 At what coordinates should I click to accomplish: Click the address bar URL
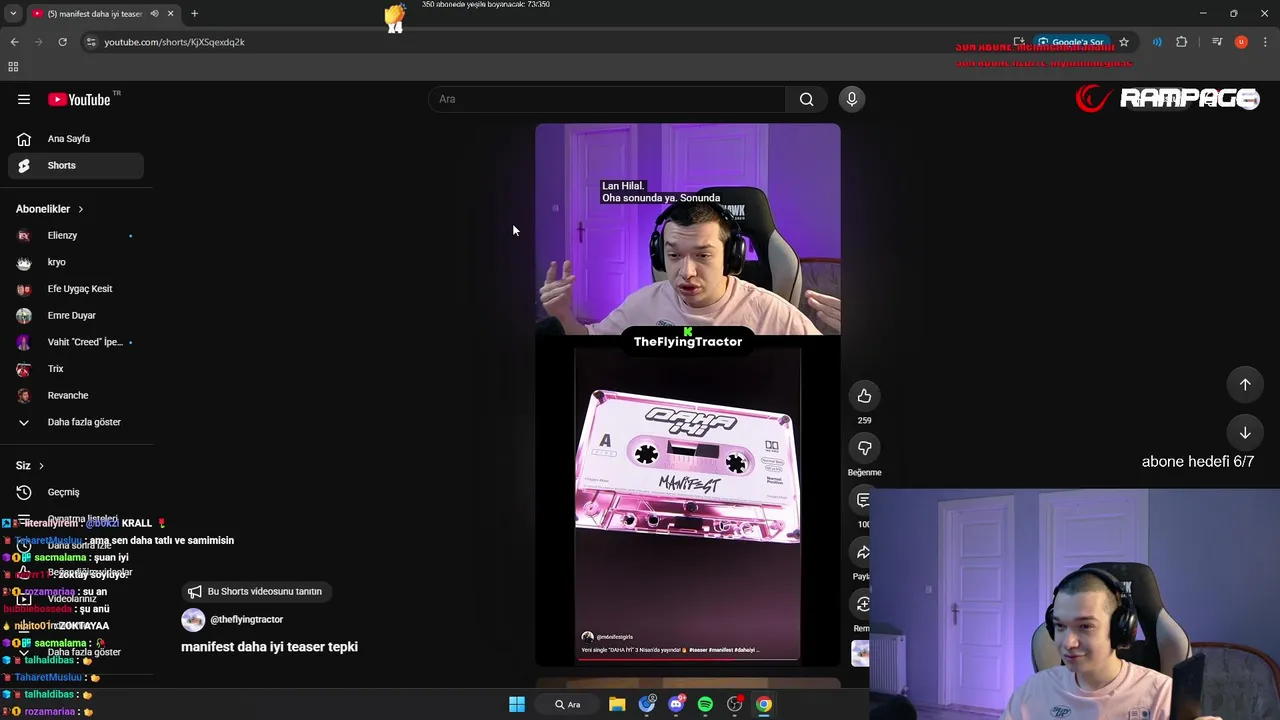click(174, 42)
